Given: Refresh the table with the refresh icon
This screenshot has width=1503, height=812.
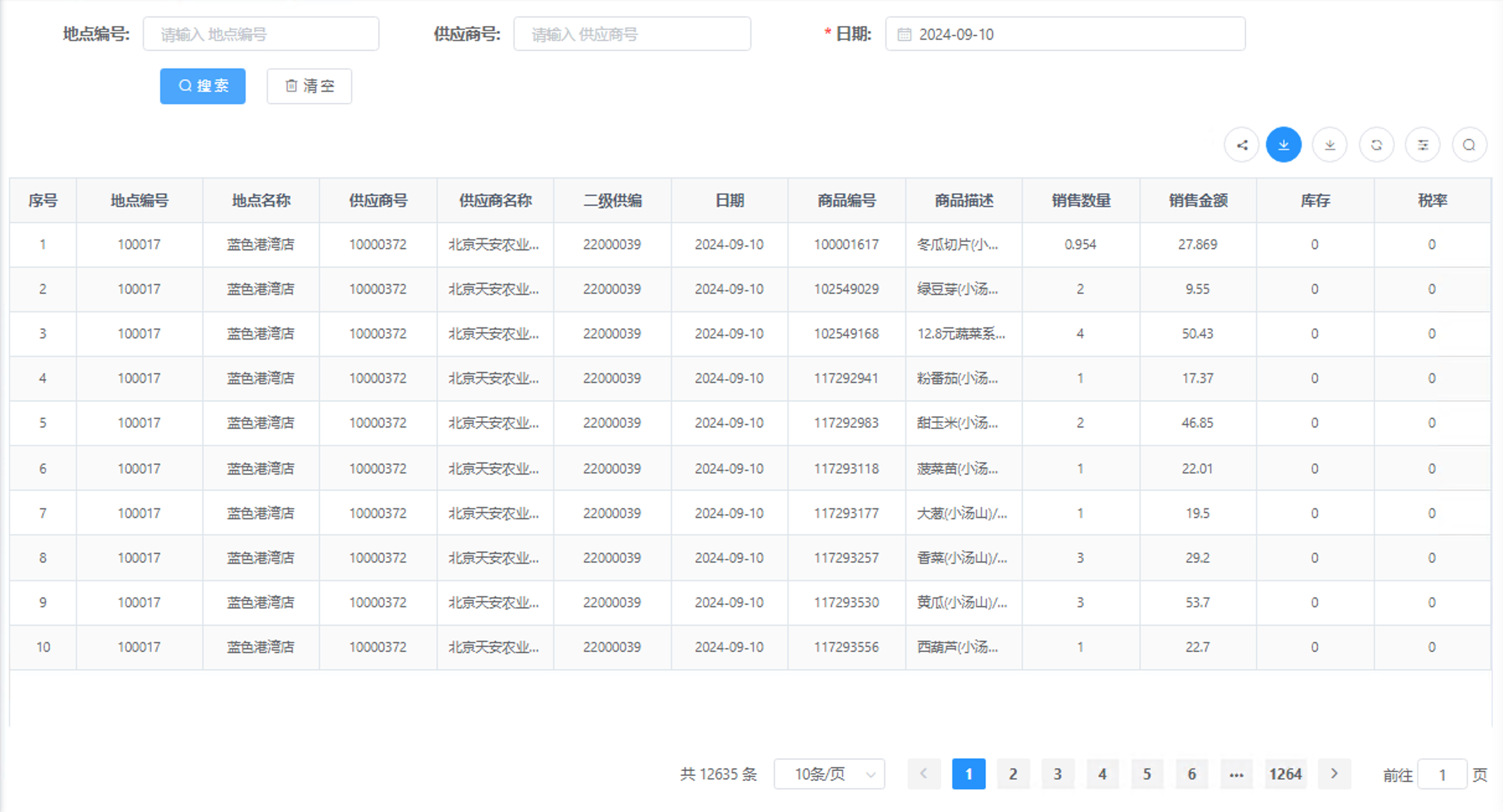Looking at the screenshot, I should point(1377,144).
